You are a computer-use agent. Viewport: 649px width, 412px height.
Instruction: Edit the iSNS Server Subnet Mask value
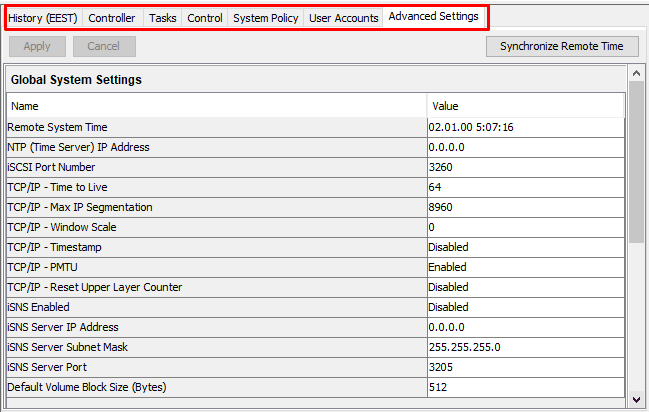pos(524,347)
